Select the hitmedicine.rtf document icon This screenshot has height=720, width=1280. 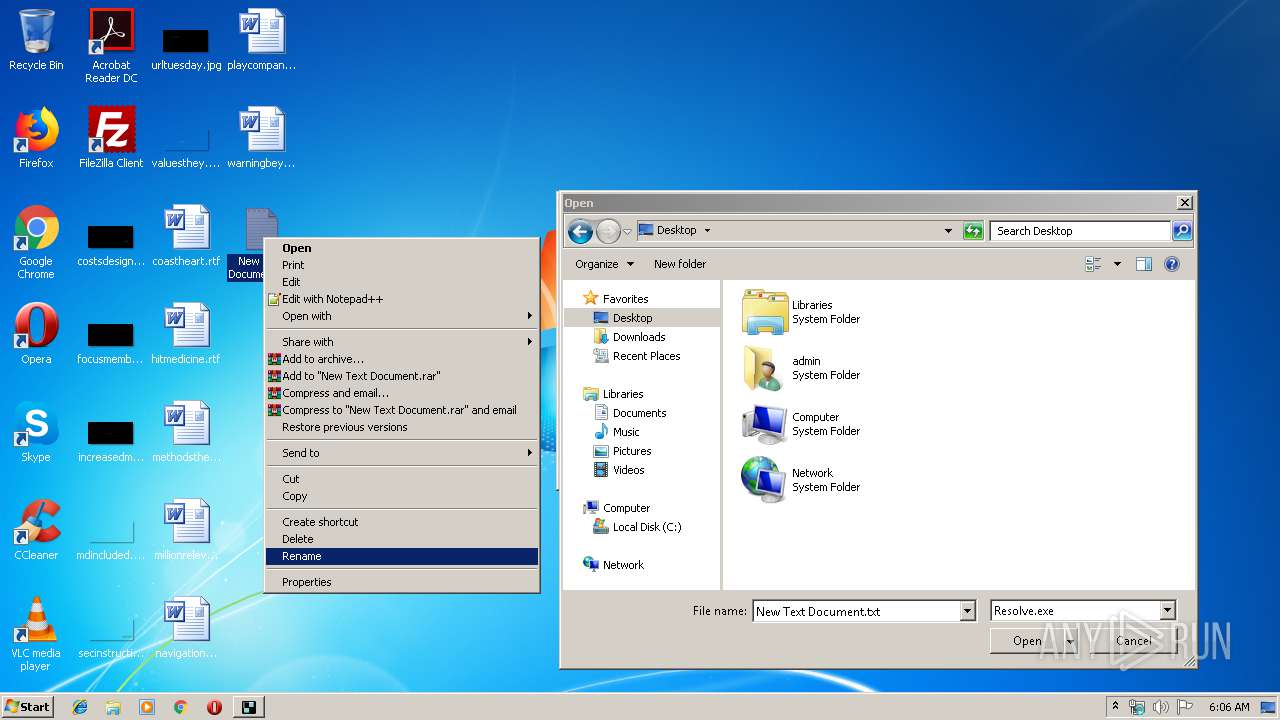coord(186,334)
